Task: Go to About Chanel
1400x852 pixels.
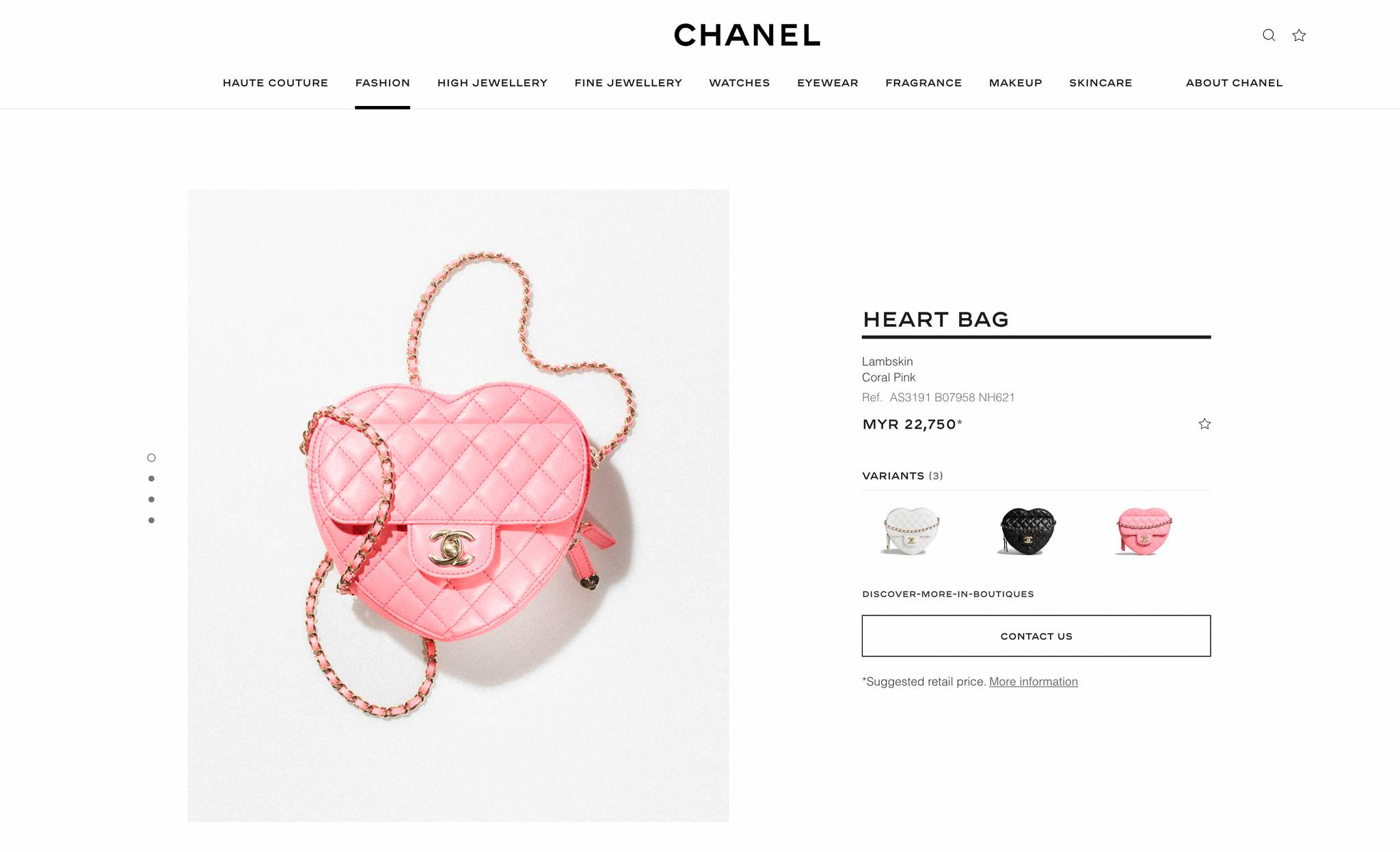Action: coord(1235,83)
